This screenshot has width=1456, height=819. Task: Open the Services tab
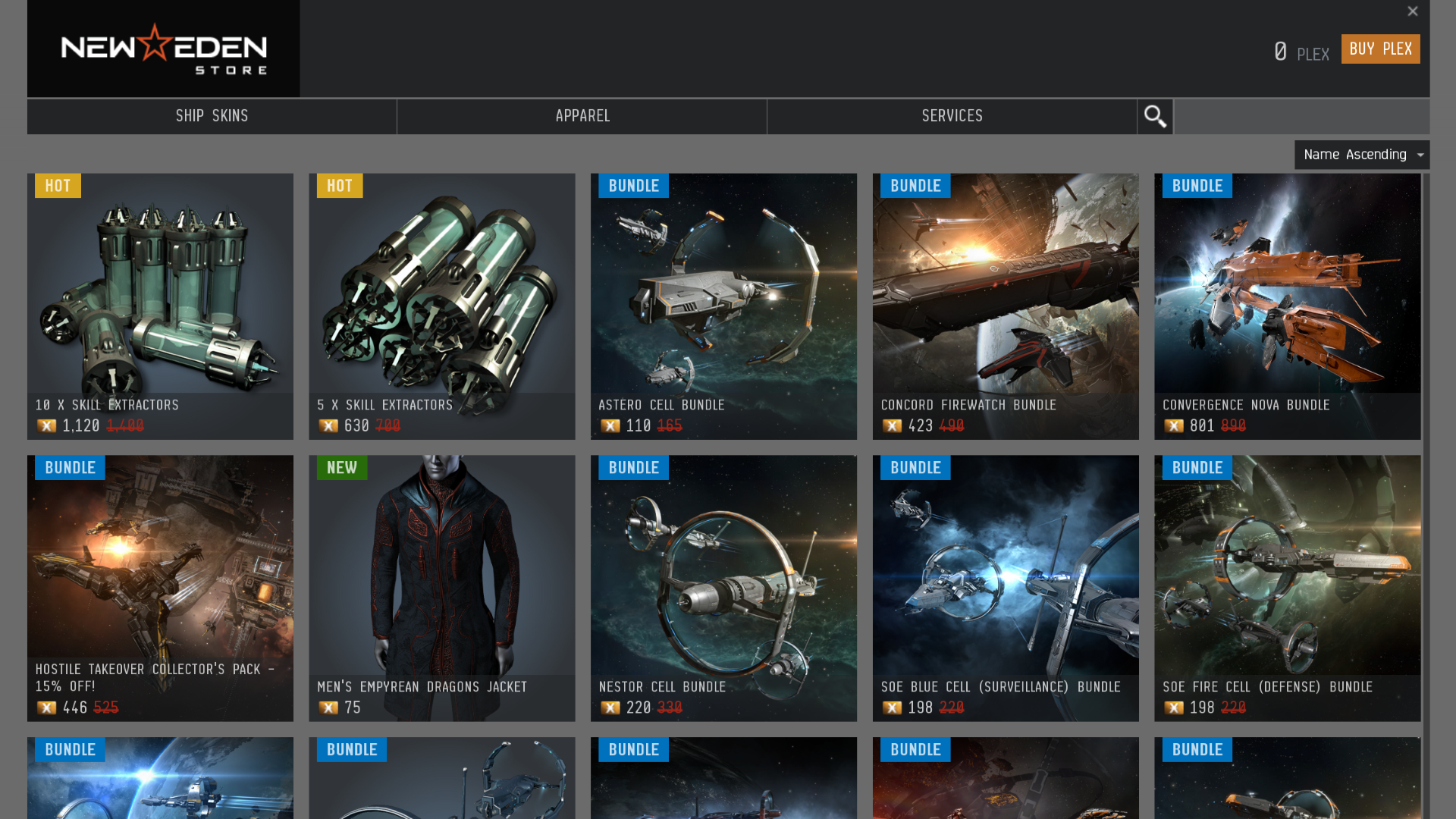pos(952,117)
